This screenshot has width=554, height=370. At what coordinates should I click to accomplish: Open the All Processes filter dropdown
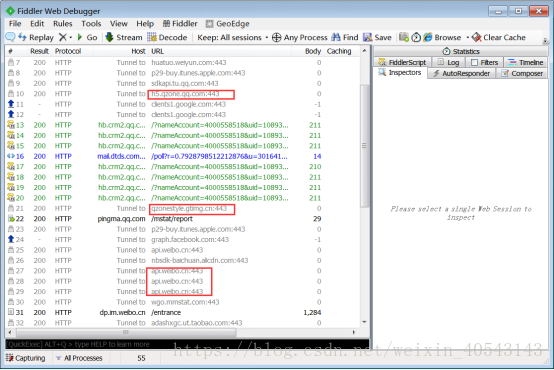[79, 358]
